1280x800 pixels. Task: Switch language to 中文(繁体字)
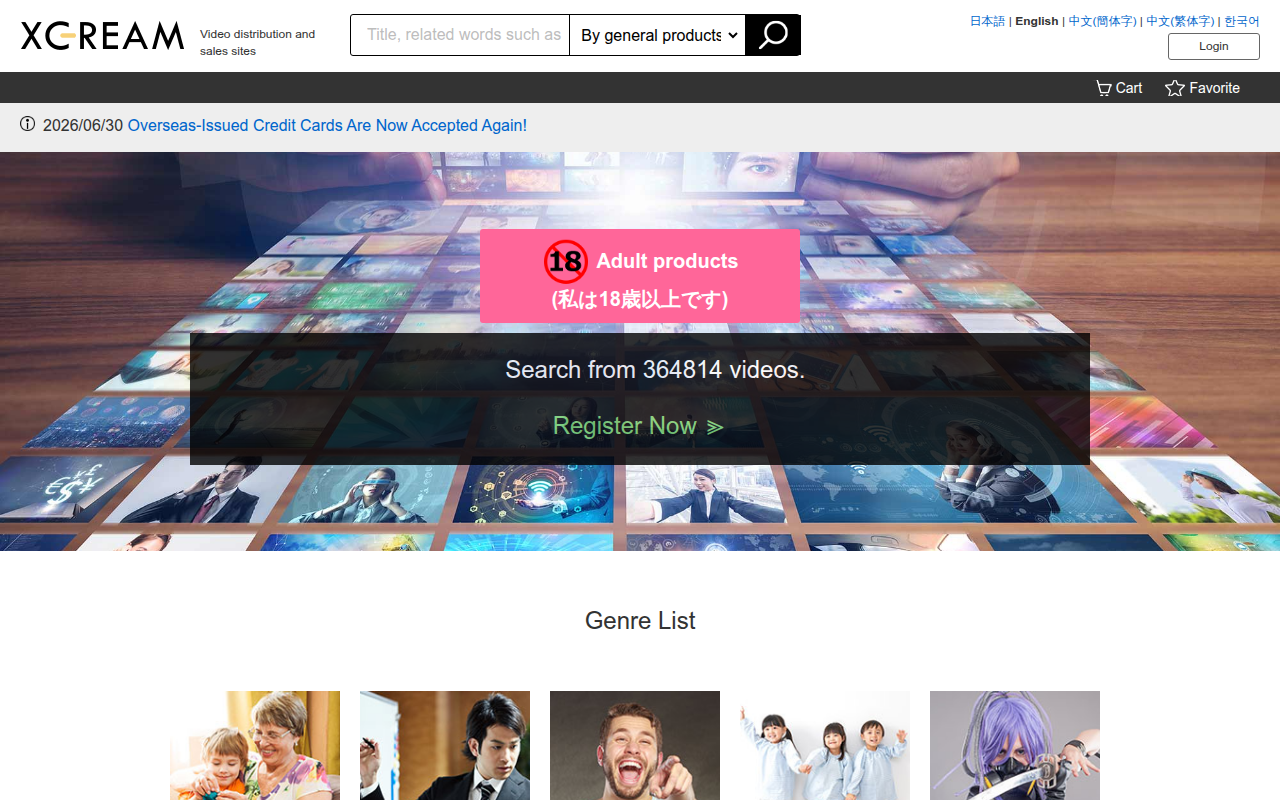tap(1180, 21)
